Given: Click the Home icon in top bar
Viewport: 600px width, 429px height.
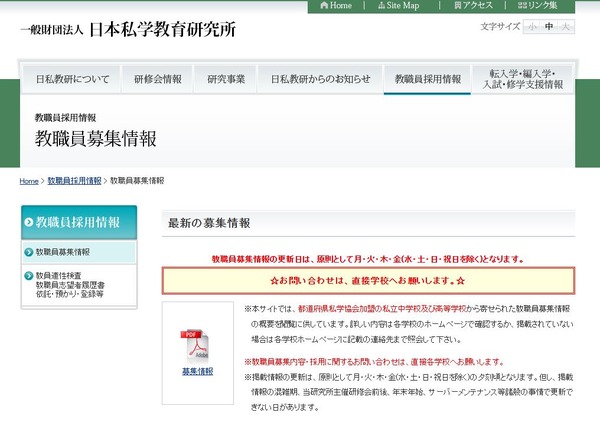Looking at the screenshot, I should (x=336, y=6).
